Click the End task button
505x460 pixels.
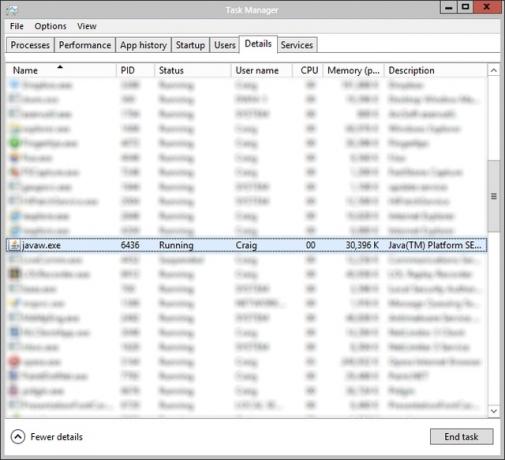click(x=461, y=437)
